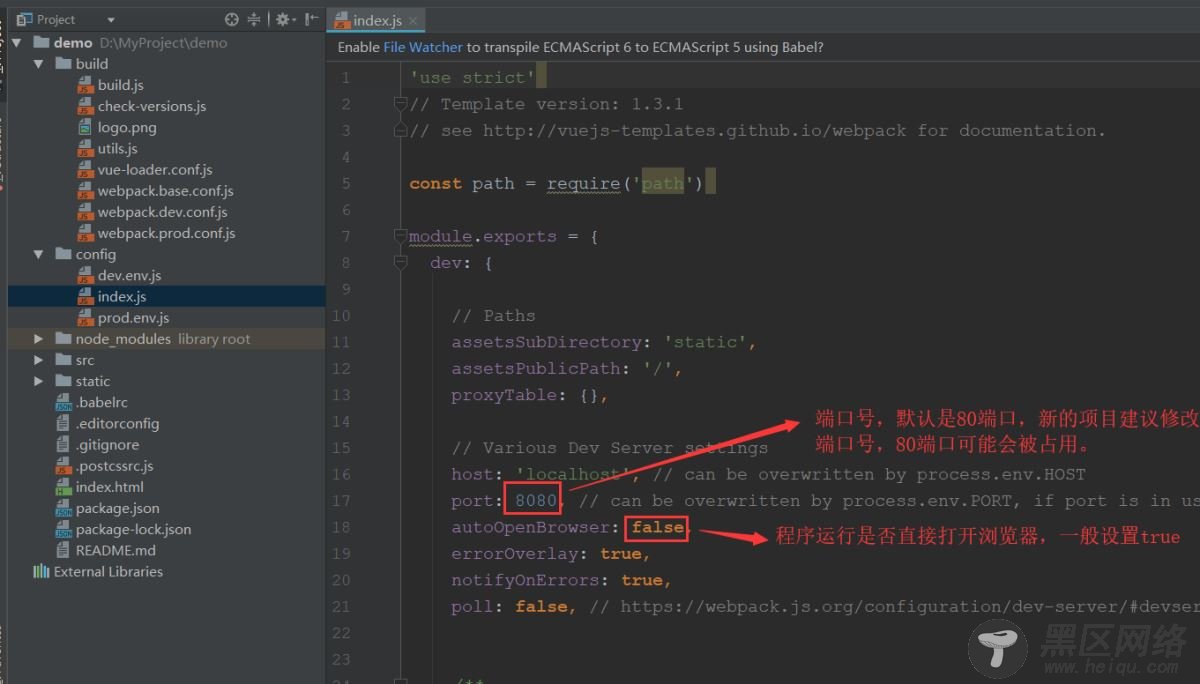Click the Project panel title icon

(x=24, y=19)
